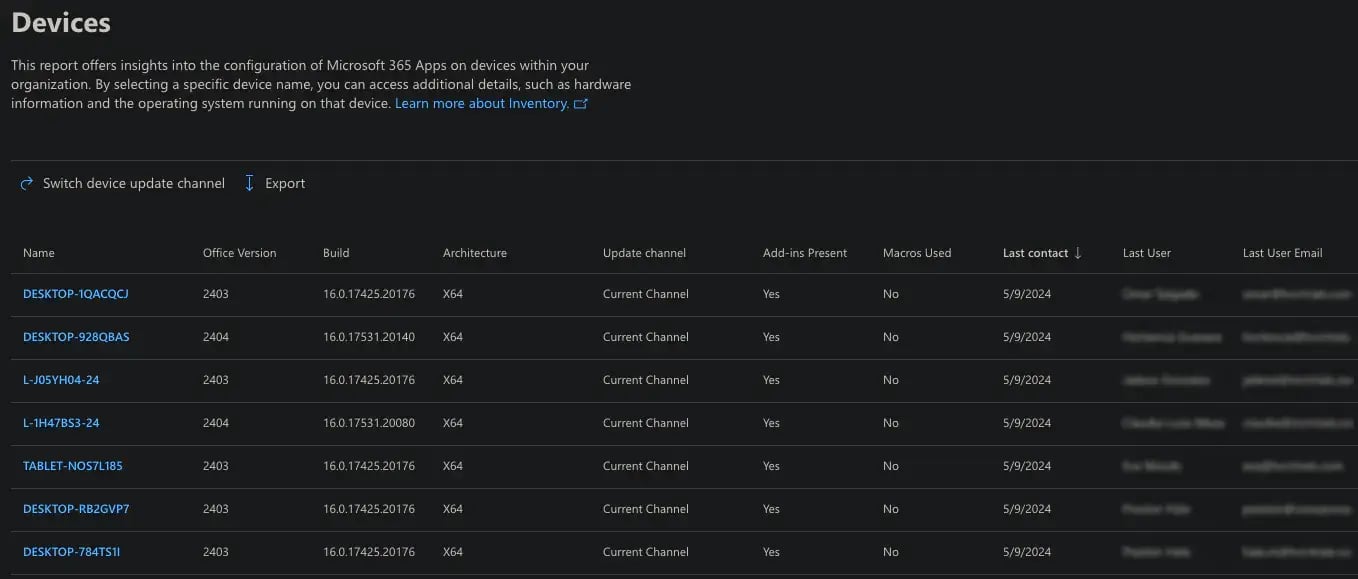View TABLET-NOS7L185 device information
This screenshot has height=579, width=1358.
(x=73, y=466)
